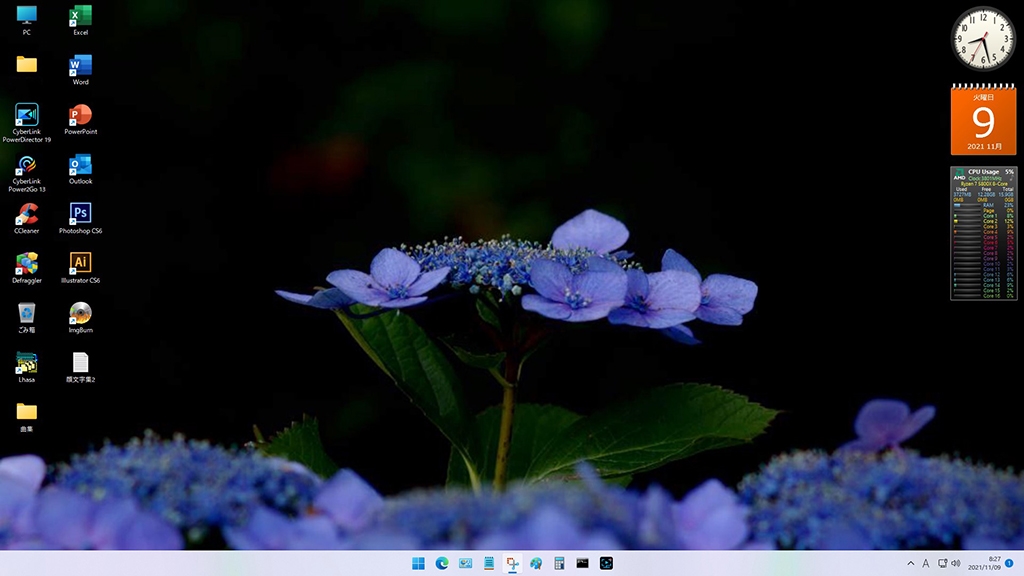The height and width of the screenshot is (576, 1024).
Task: Open the taskbar clock showing 2021/11/09
Action: click(x=984, y=564)
